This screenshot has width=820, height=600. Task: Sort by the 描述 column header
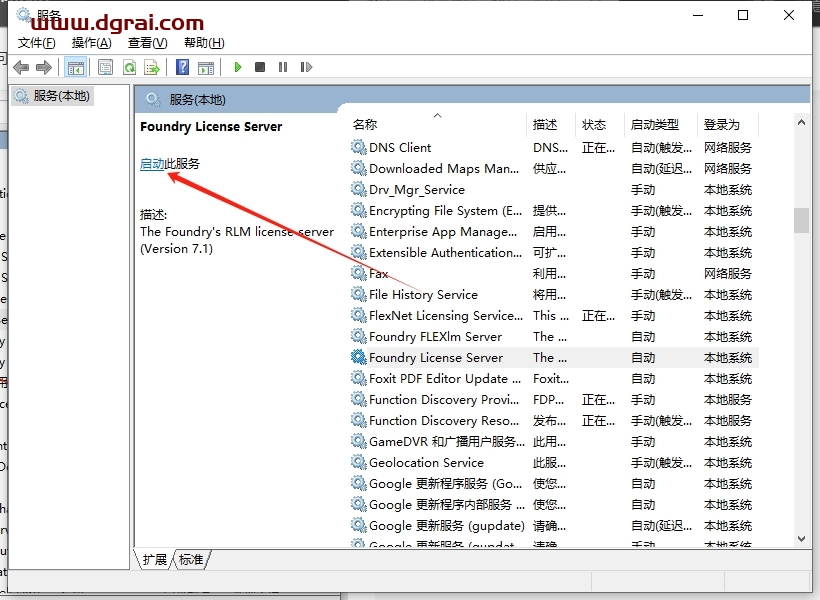click(551, 124)
